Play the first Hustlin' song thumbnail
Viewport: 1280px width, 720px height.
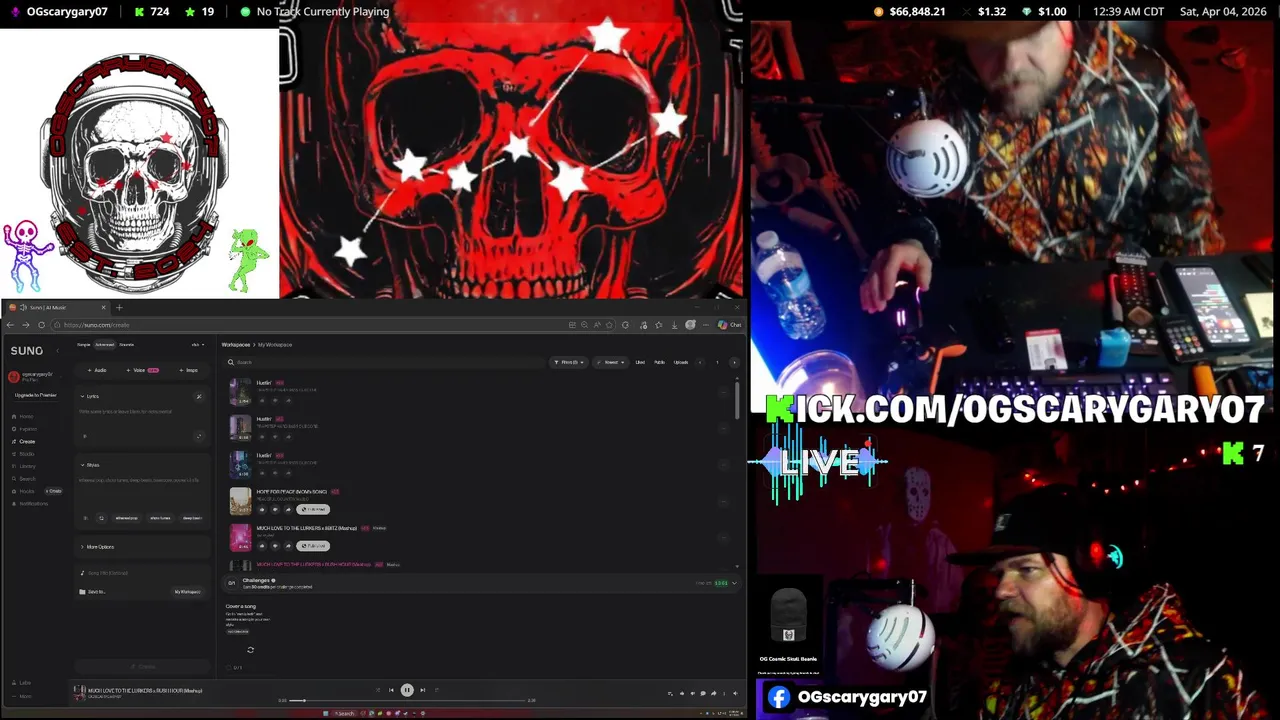[240, 391]
